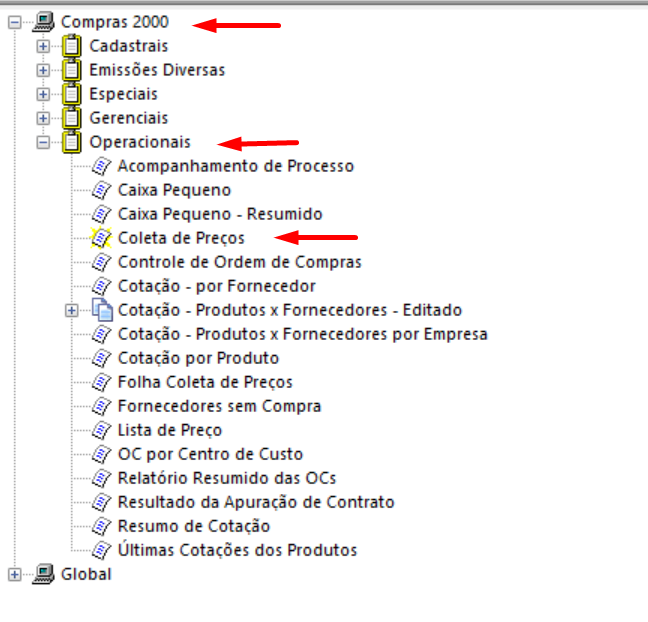Click report icon beside Relatório Resumido das OCs

pos(101,478)
